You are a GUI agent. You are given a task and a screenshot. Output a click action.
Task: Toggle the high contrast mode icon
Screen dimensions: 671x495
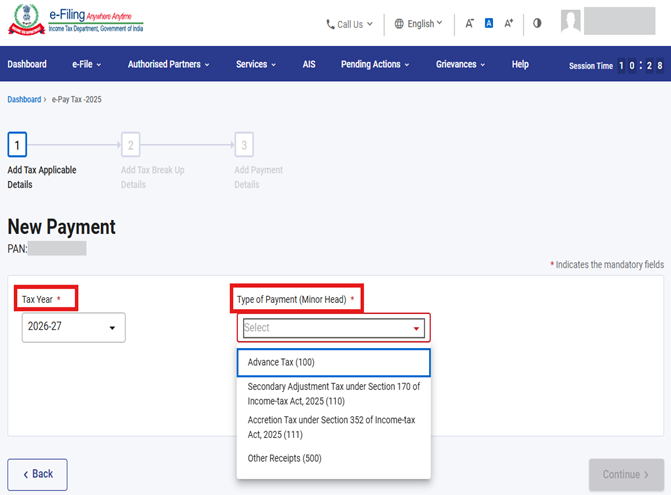(x=537, y=23)
